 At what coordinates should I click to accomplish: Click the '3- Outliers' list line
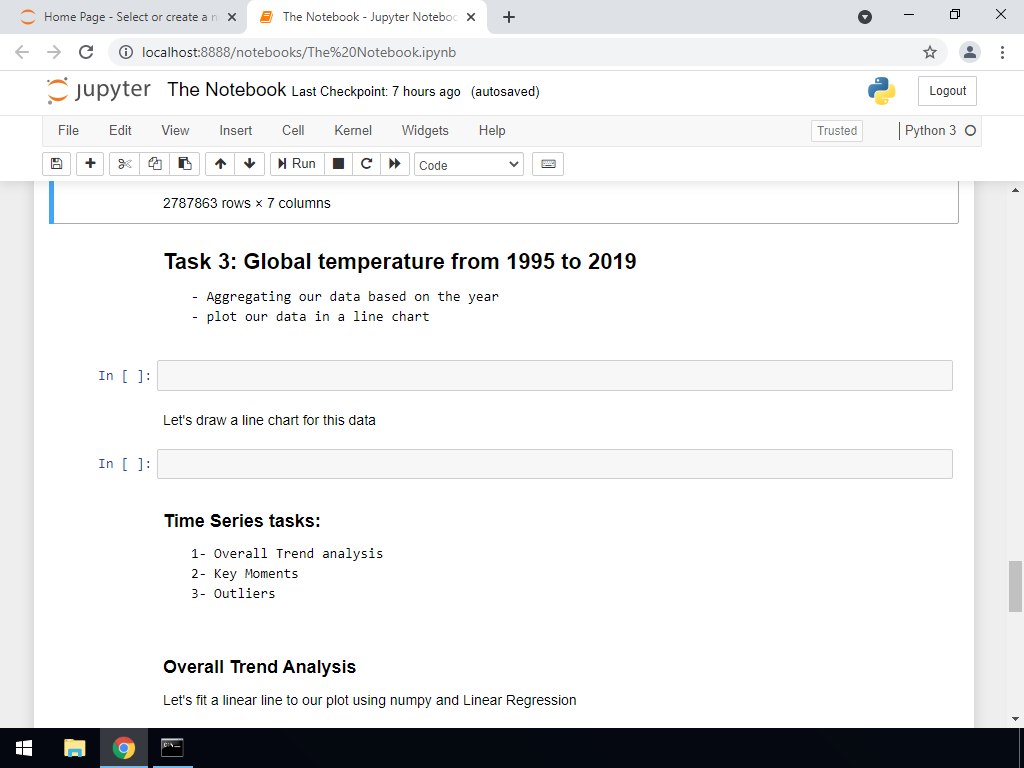pos(233,593)
